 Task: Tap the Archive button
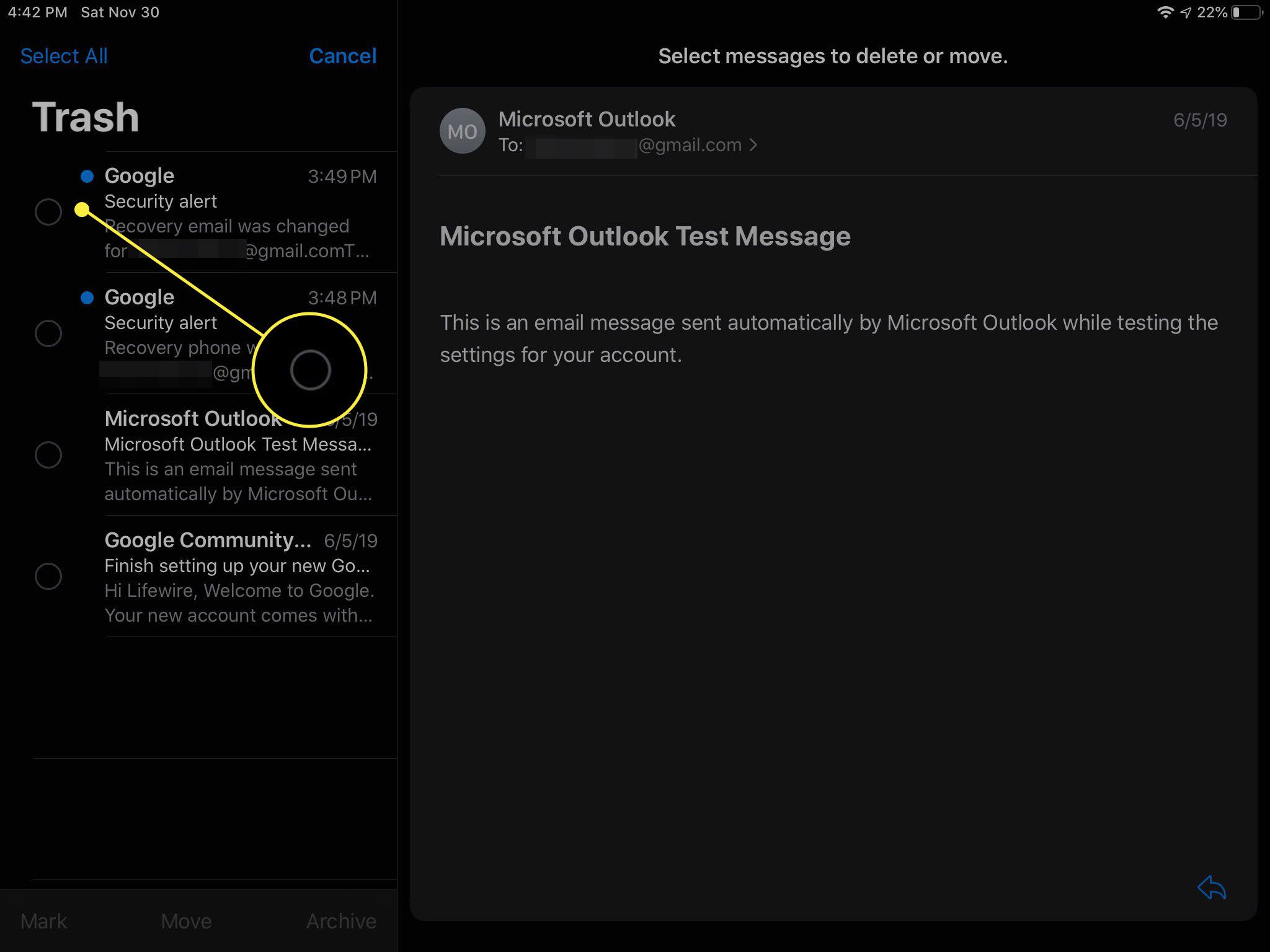342,921
